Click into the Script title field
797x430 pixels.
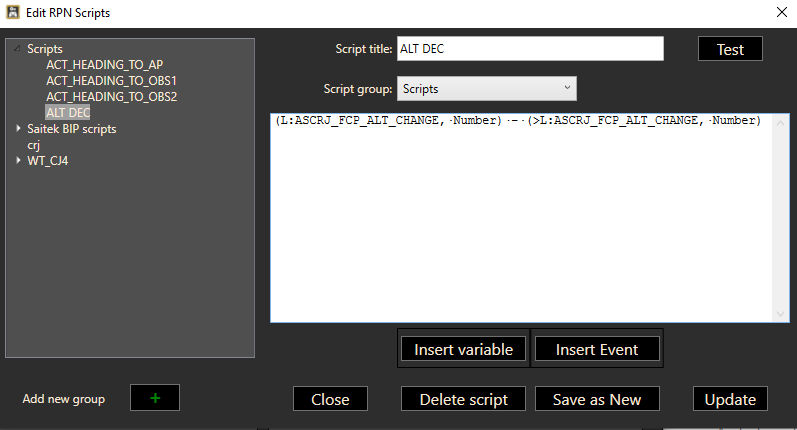(x=530, y=49)
